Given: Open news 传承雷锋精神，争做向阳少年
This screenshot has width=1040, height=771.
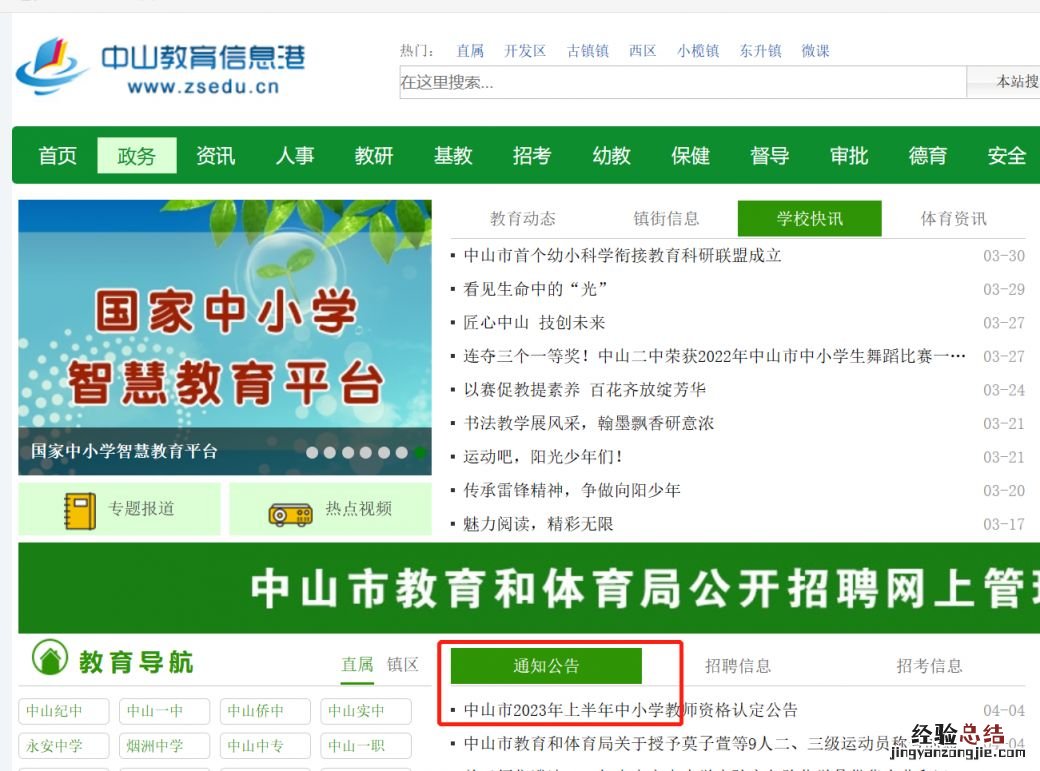Looking at the screenshot, I should pyautogui.click(x=572, y=490).
